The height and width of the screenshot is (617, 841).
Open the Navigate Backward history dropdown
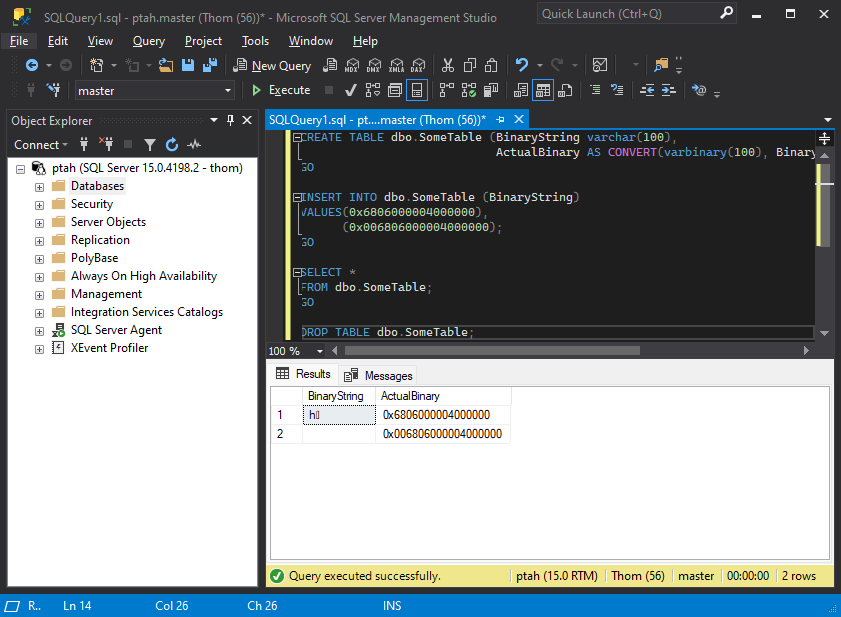(49, 65)
